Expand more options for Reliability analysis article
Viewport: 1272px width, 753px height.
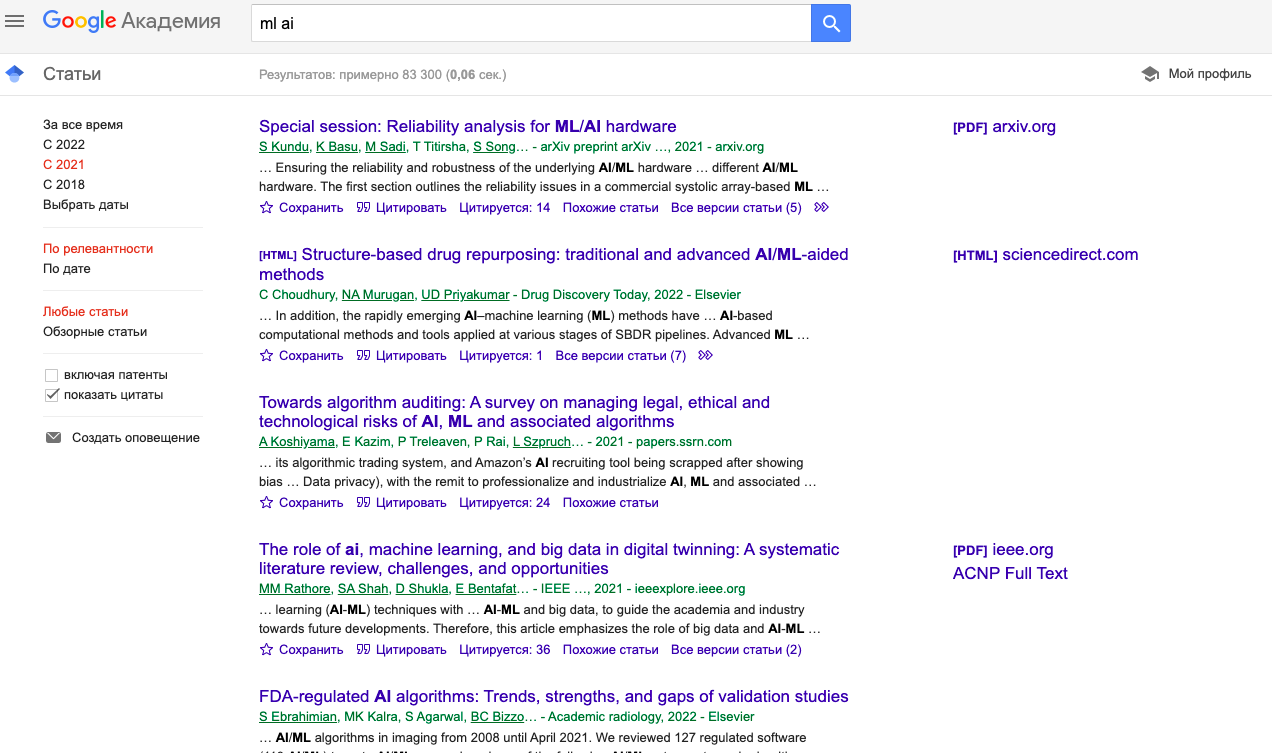(x=822, y=208)
